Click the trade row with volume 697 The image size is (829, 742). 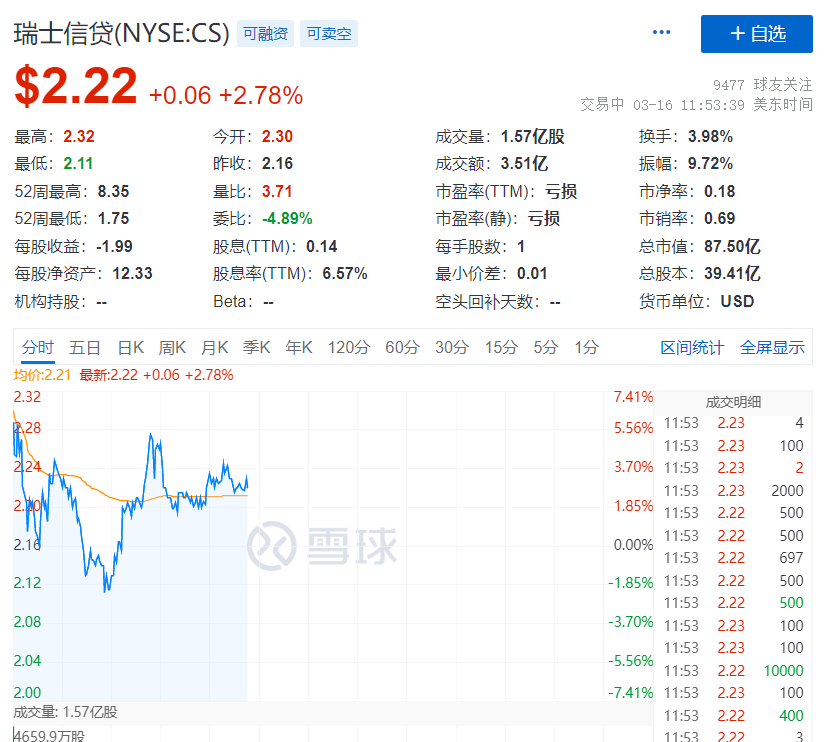(733, 558)
